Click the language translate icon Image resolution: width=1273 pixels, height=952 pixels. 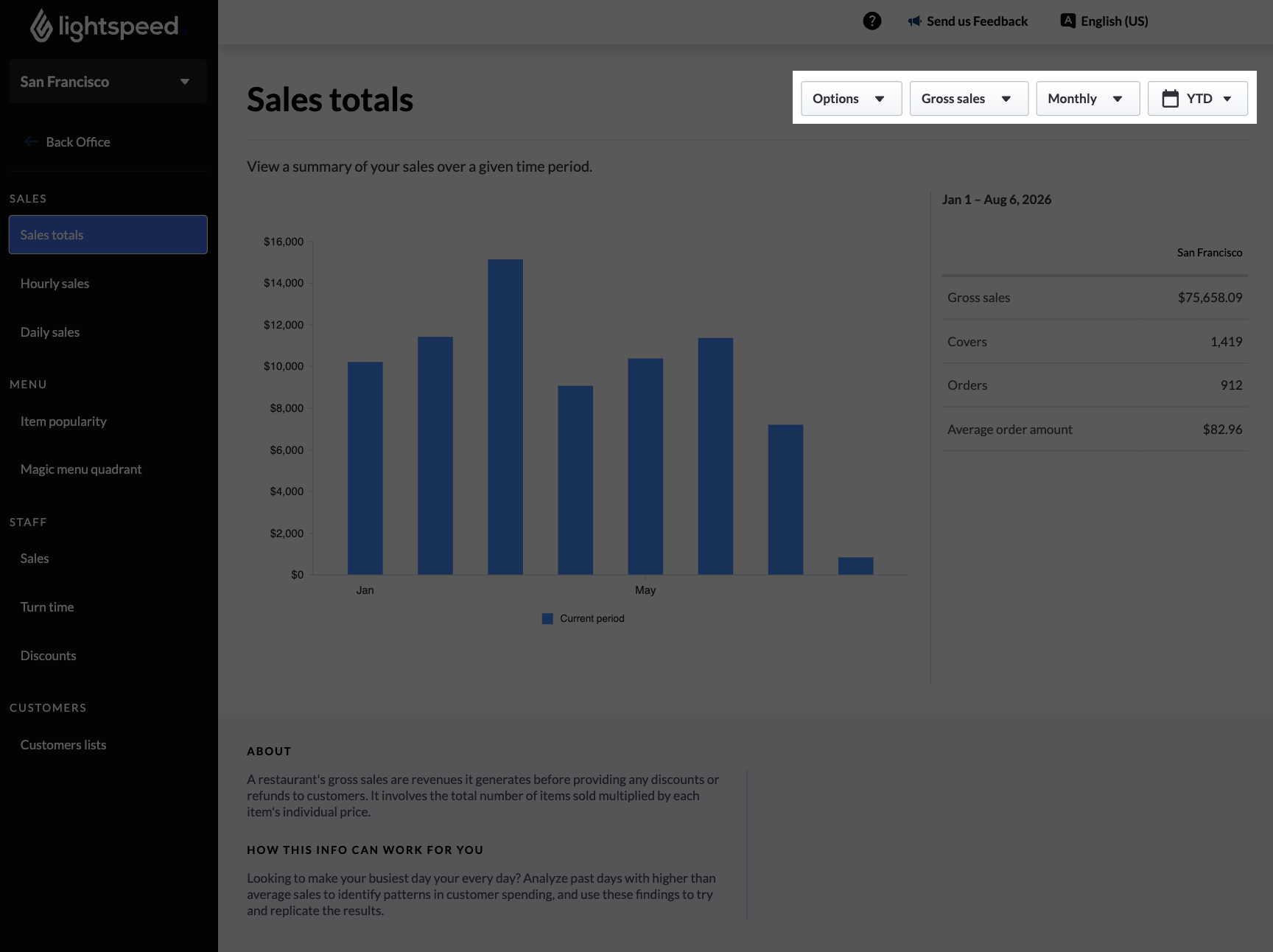pos(1068,21)
